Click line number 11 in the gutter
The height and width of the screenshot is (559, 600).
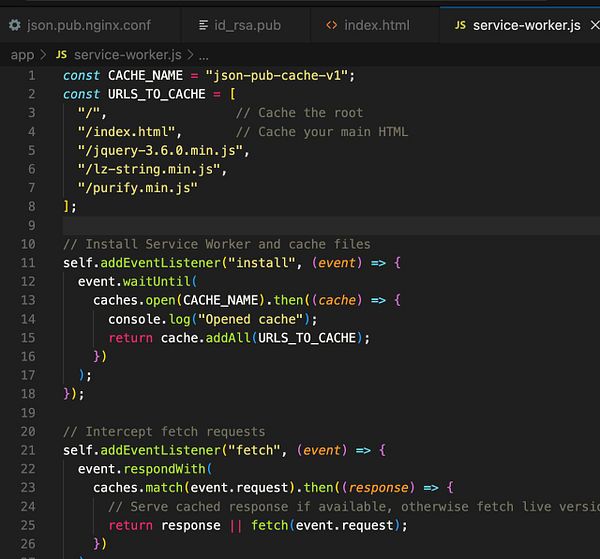pyautogui.click(x=27, y=263)
